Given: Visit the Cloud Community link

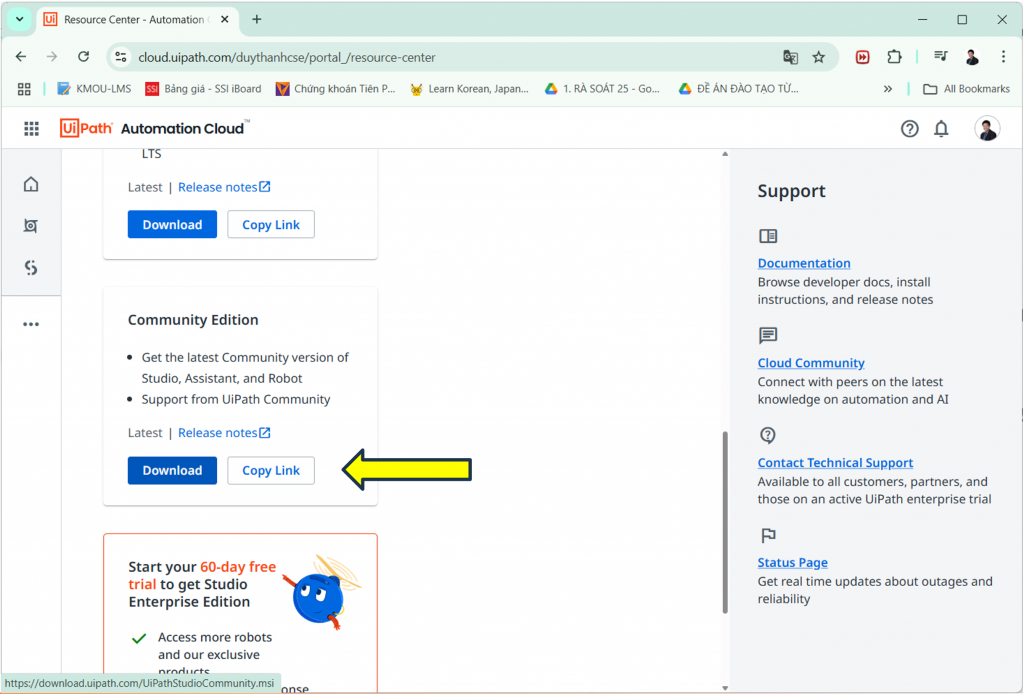Looking at the screenshot, I should [x=811, y=363].
